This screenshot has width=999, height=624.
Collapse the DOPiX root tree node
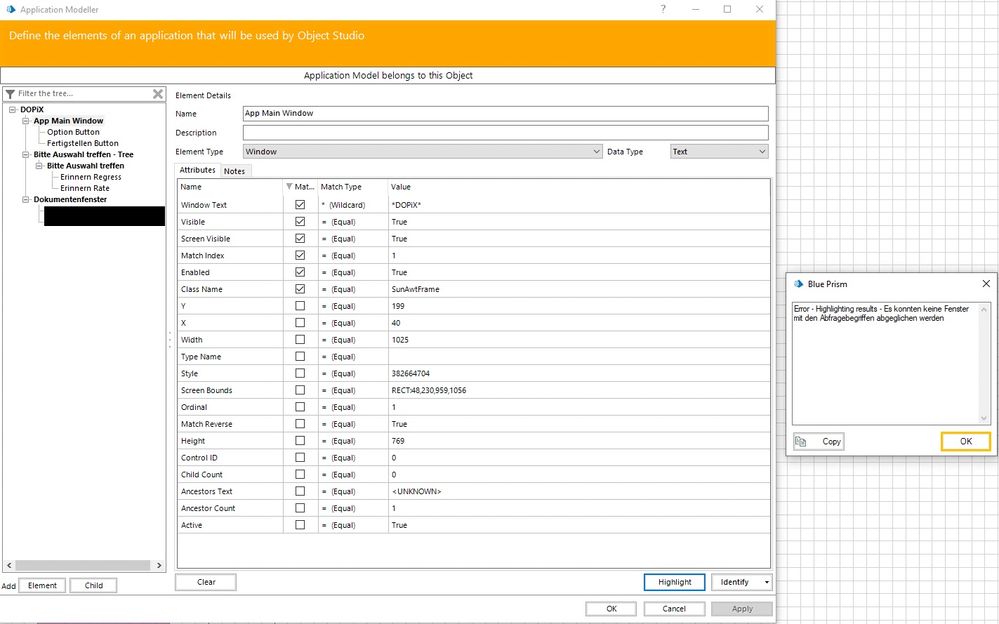(12, 109)
